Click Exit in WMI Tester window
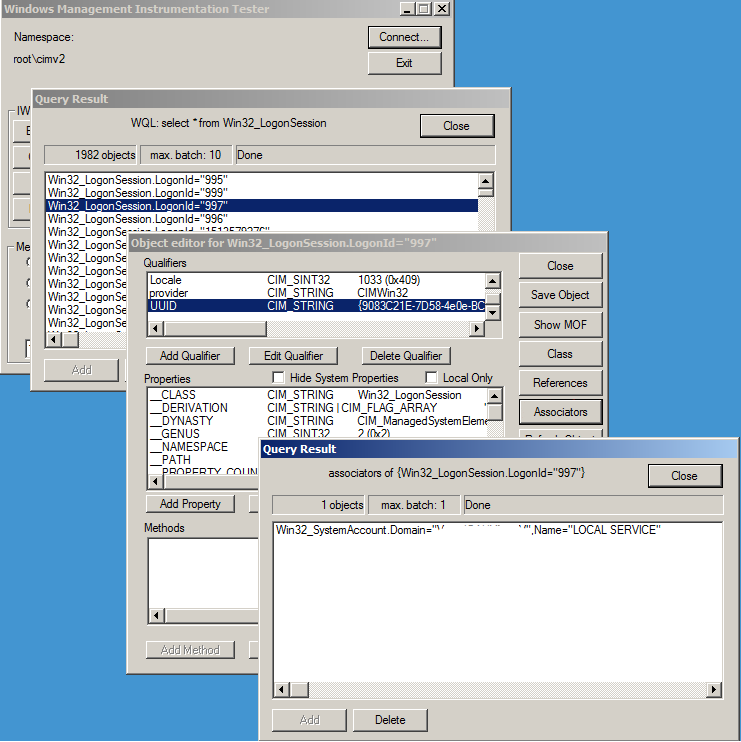The width and height of the screenshot is (741, 742). point(404,63)
